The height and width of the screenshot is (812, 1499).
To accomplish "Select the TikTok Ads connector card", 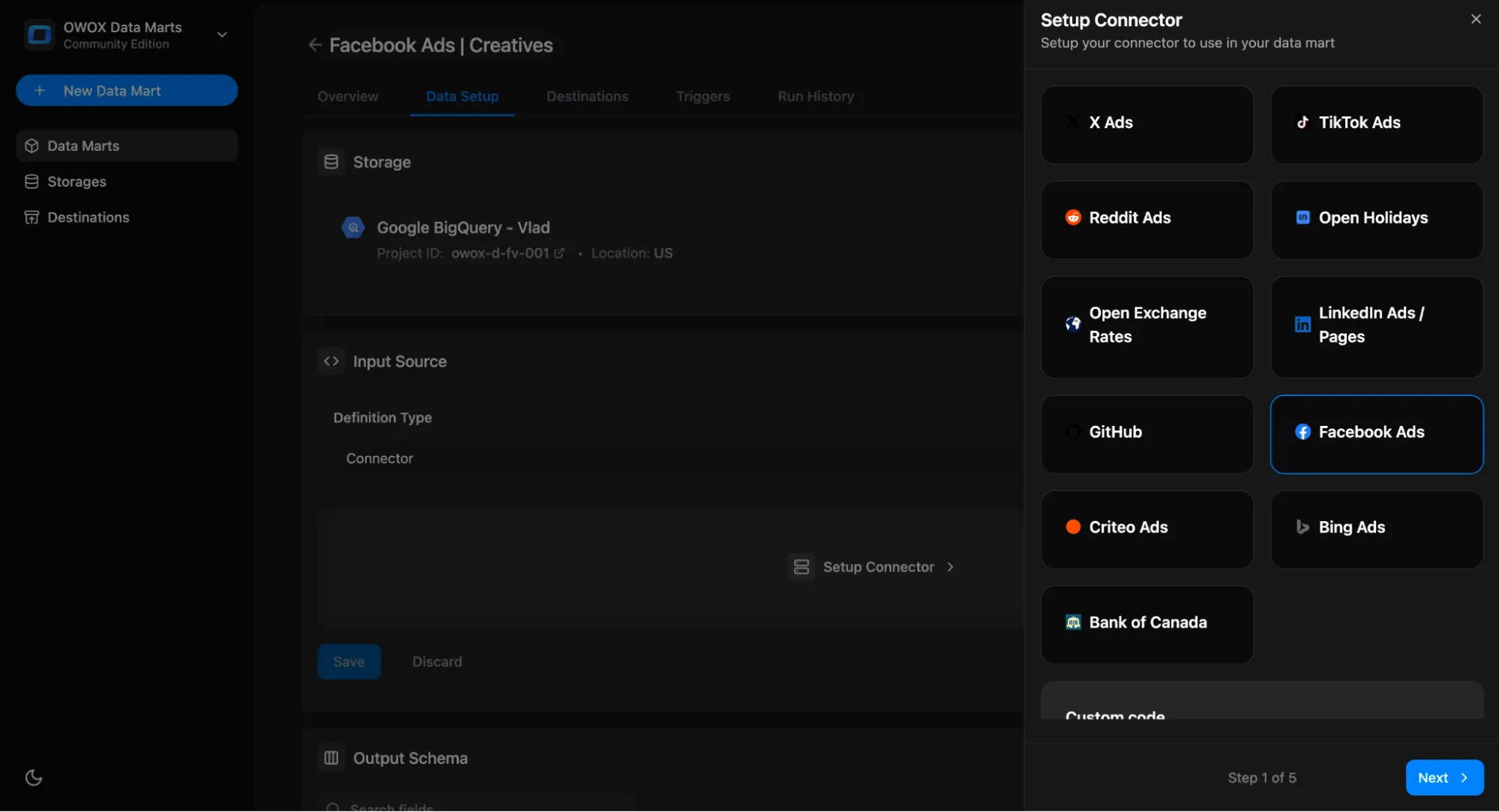I will point(1377,124).
